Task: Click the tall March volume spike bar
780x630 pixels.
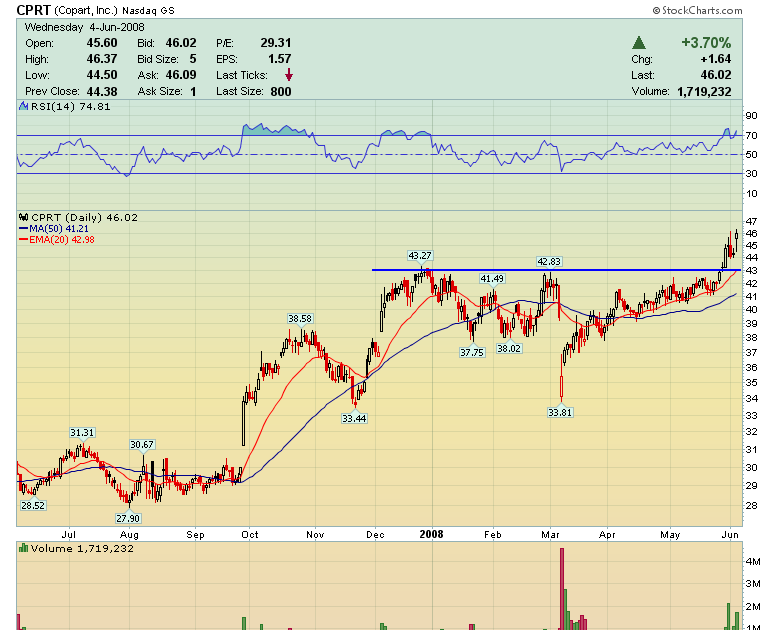Action: click(x=562, y=589)
